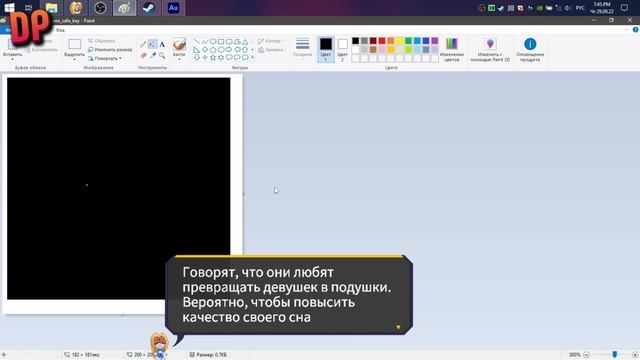Expand the Brushes (Кисти) dropdown arrow

[x=179, y=60]
